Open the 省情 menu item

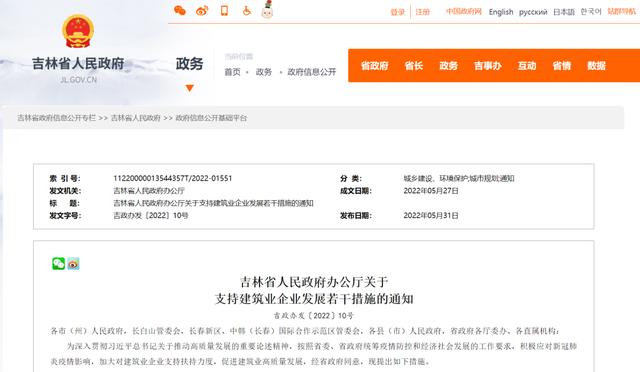[x=562, y=66]
